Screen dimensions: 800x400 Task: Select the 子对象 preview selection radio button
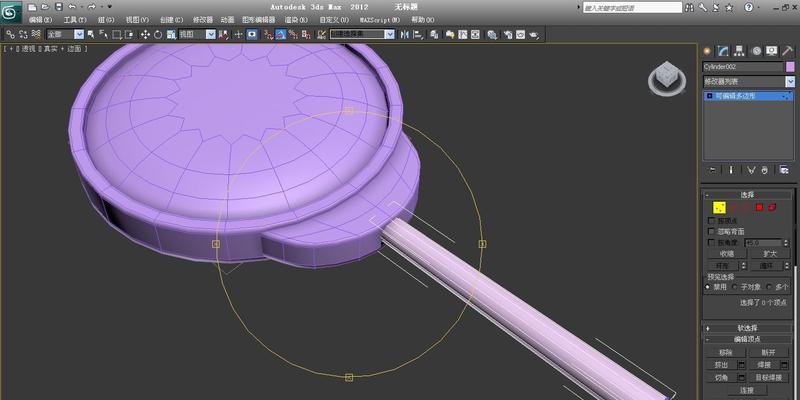pyautogui.click(x=735, y=287)
